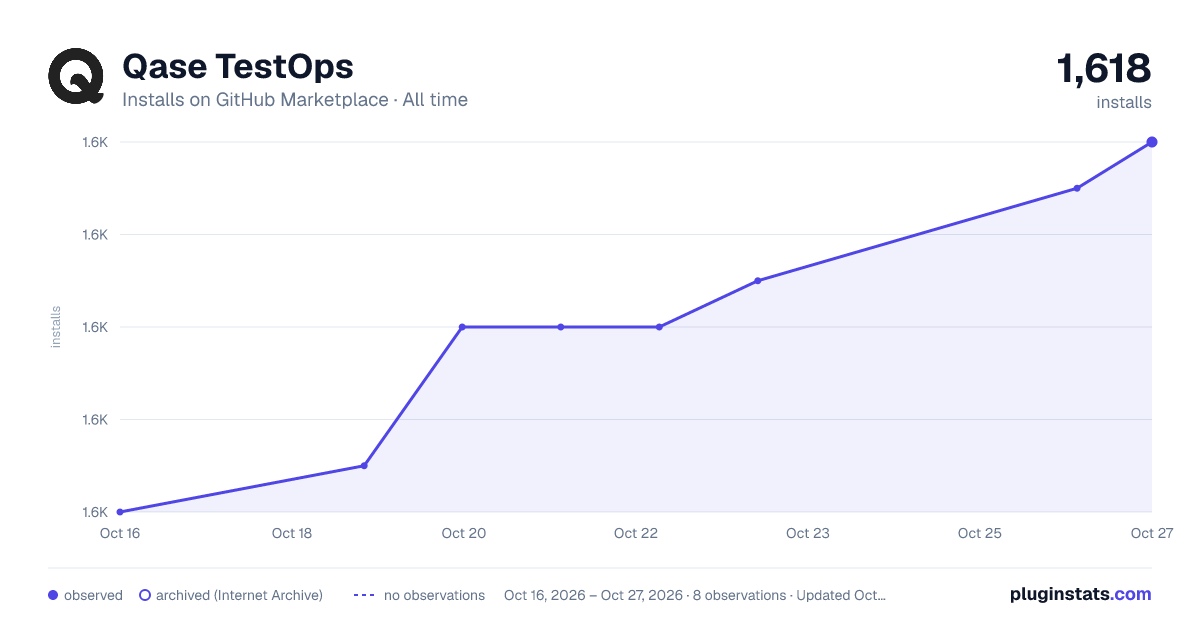Select the 'observed' legend label
Image resolution: width=1200 pixels, height=630 pixels.
93,595
